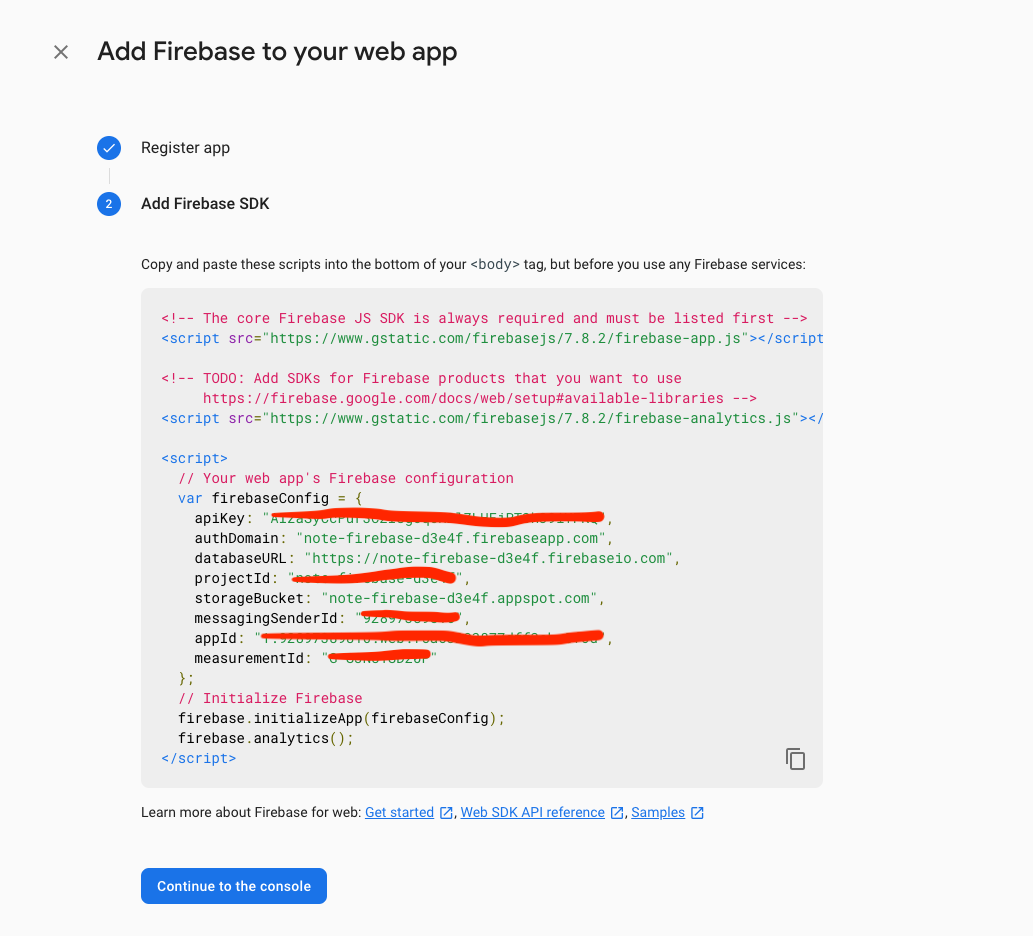Open the Web SDK API reference link
Image resolution: width=1033 pixels, height=936 pixels.
click(532, 813)
